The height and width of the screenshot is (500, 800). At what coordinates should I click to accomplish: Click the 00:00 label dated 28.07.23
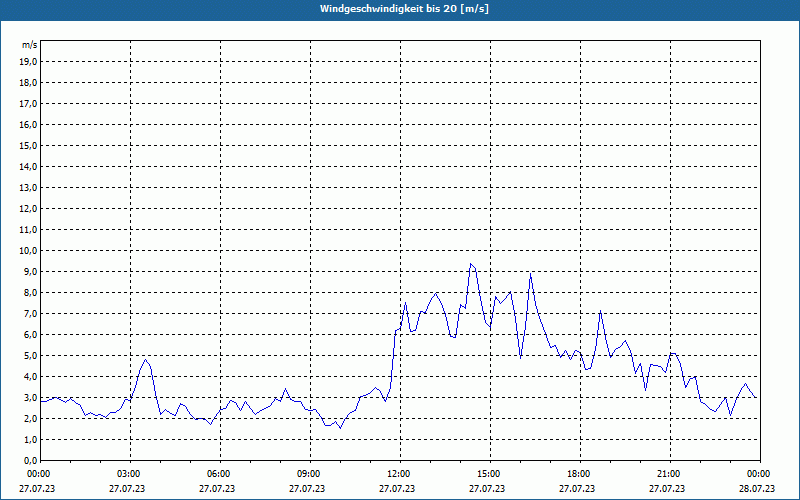[758, 474]
